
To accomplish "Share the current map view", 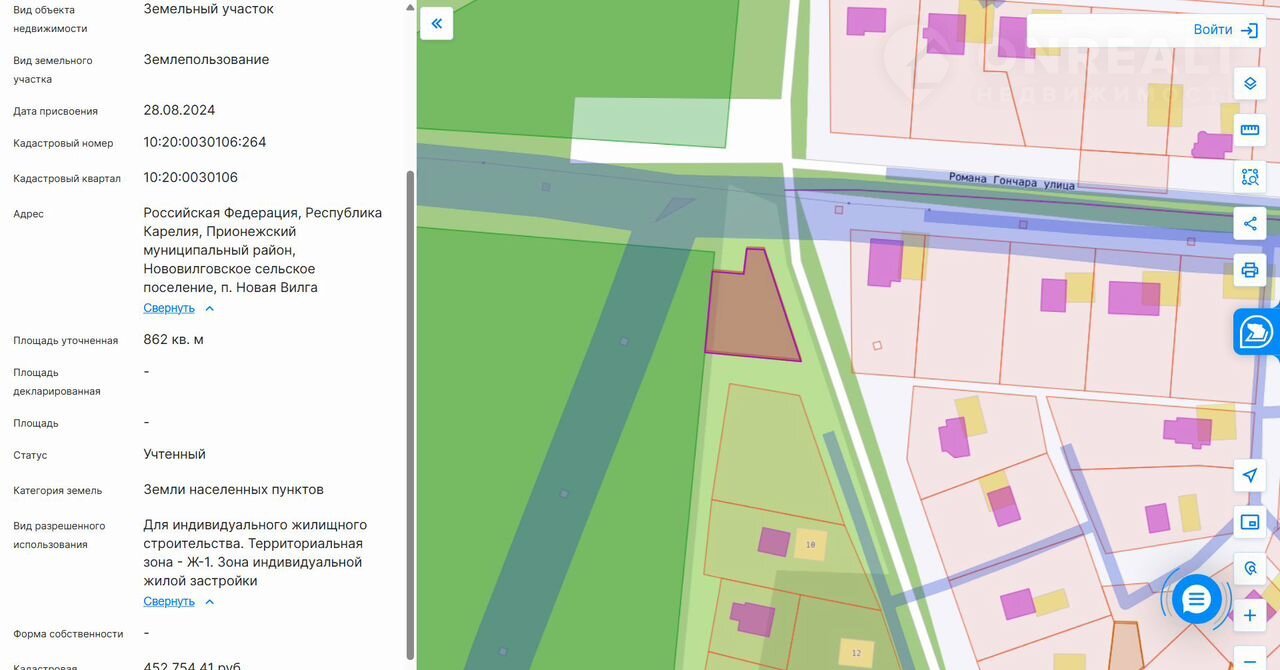I will 1249,223.
